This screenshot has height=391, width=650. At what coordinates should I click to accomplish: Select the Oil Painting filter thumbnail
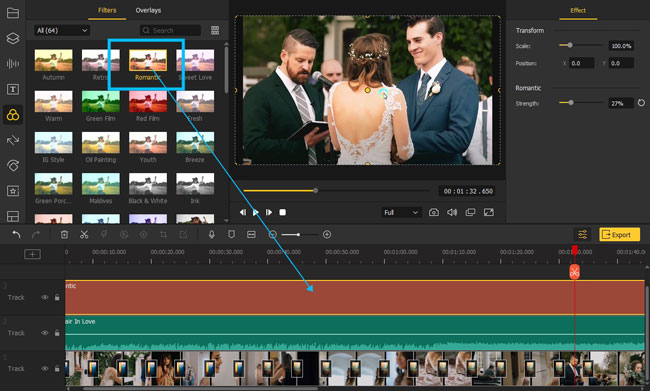click(101, 143)
